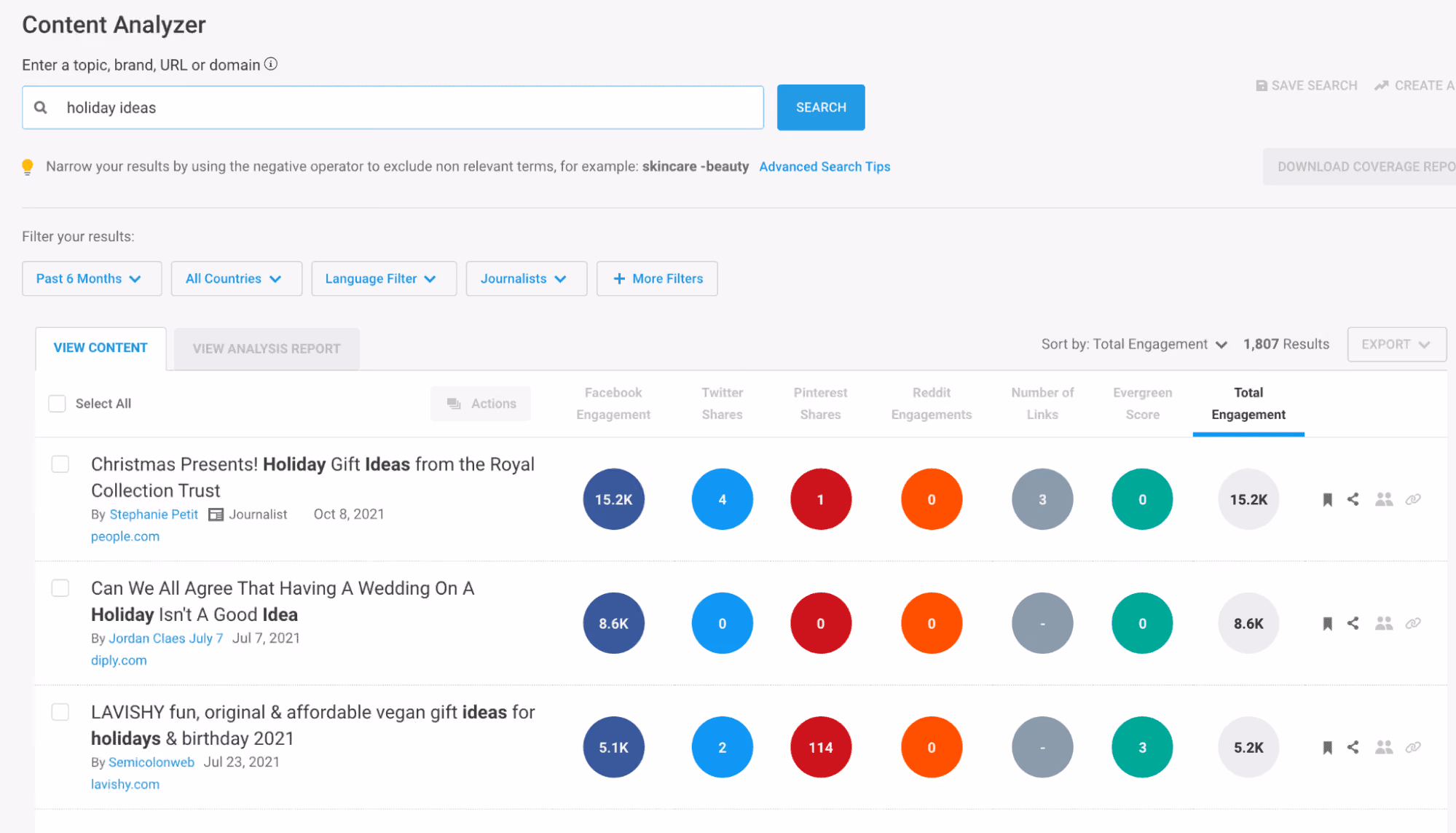Screen dimensions: 1456x833
Task: Sort by Total Engagement column header
Action: 1248,404
